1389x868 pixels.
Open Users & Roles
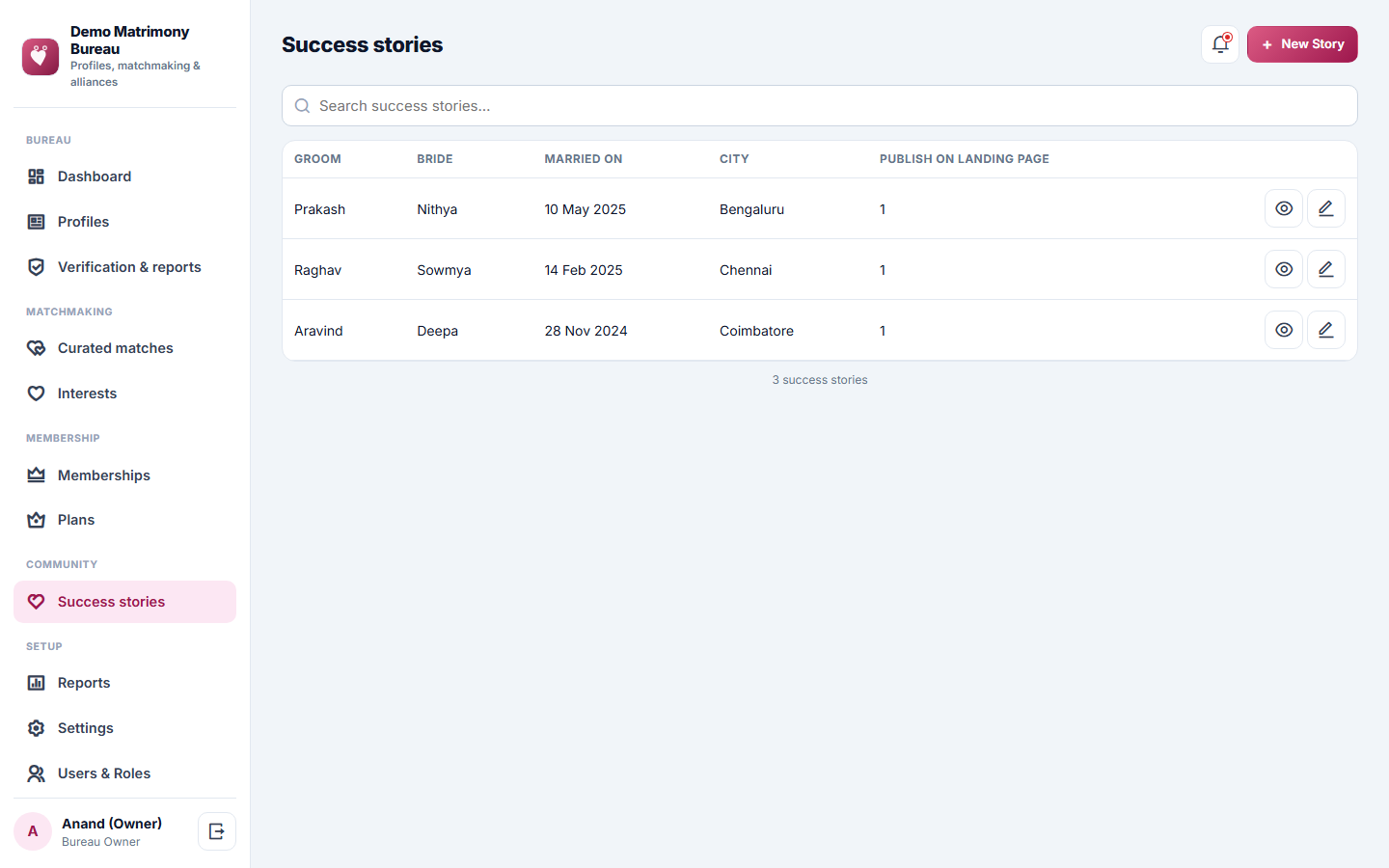click(124, 773)
